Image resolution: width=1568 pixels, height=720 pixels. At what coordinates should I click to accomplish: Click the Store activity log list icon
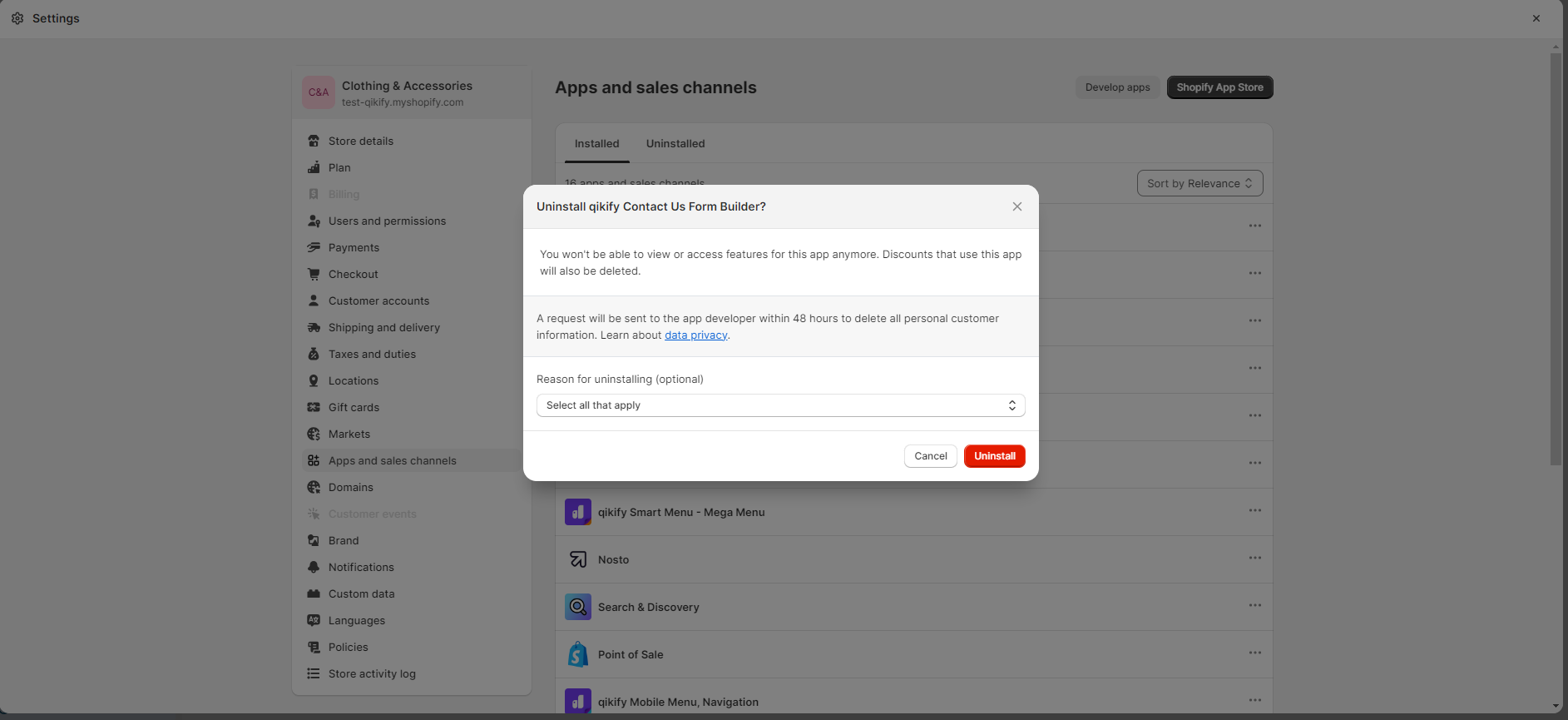(314, 673)
